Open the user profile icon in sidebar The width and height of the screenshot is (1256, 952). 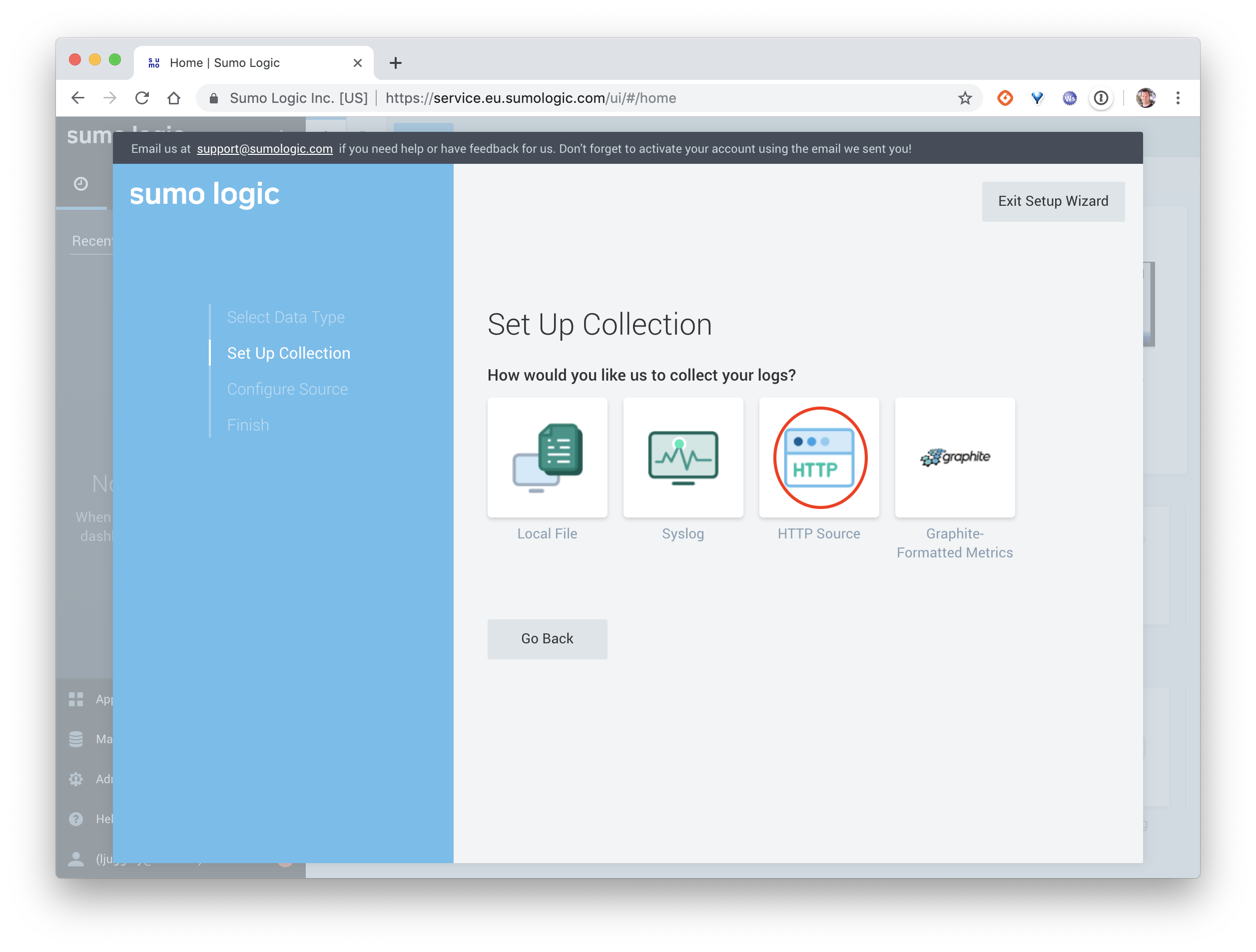point(76,858)
